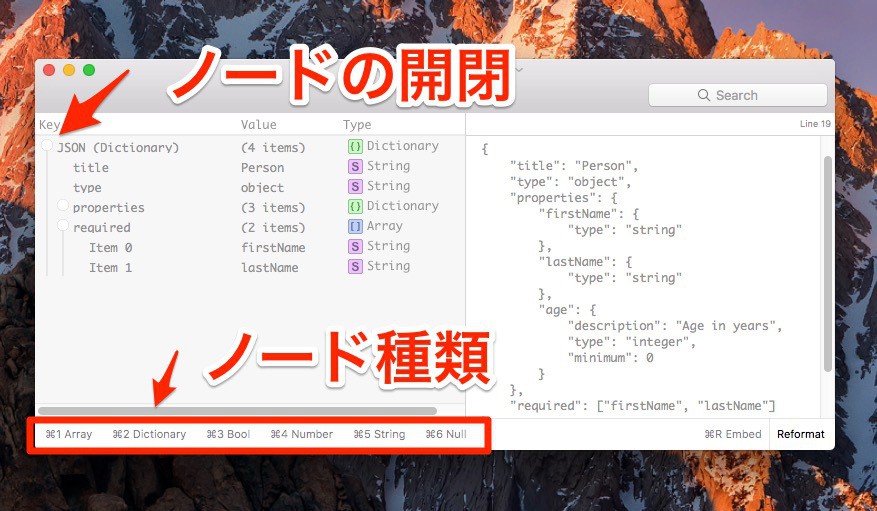Click the yellow minimize window button
877x511 pixels.
click(x=69, y=70)
